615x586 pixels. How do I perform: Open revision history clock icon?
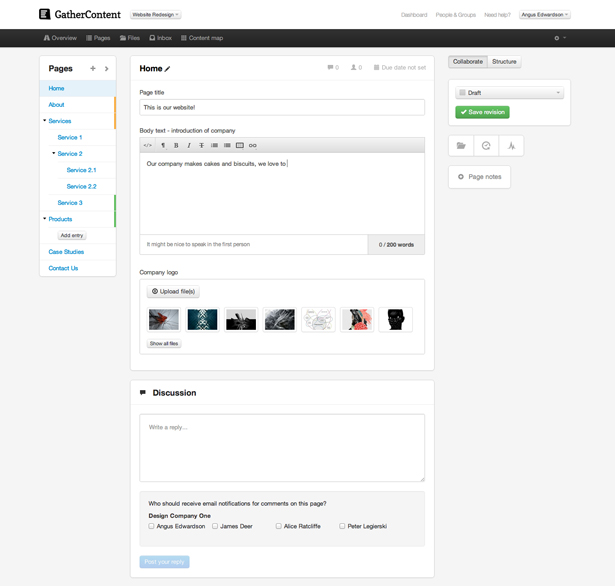coord(486,146)
